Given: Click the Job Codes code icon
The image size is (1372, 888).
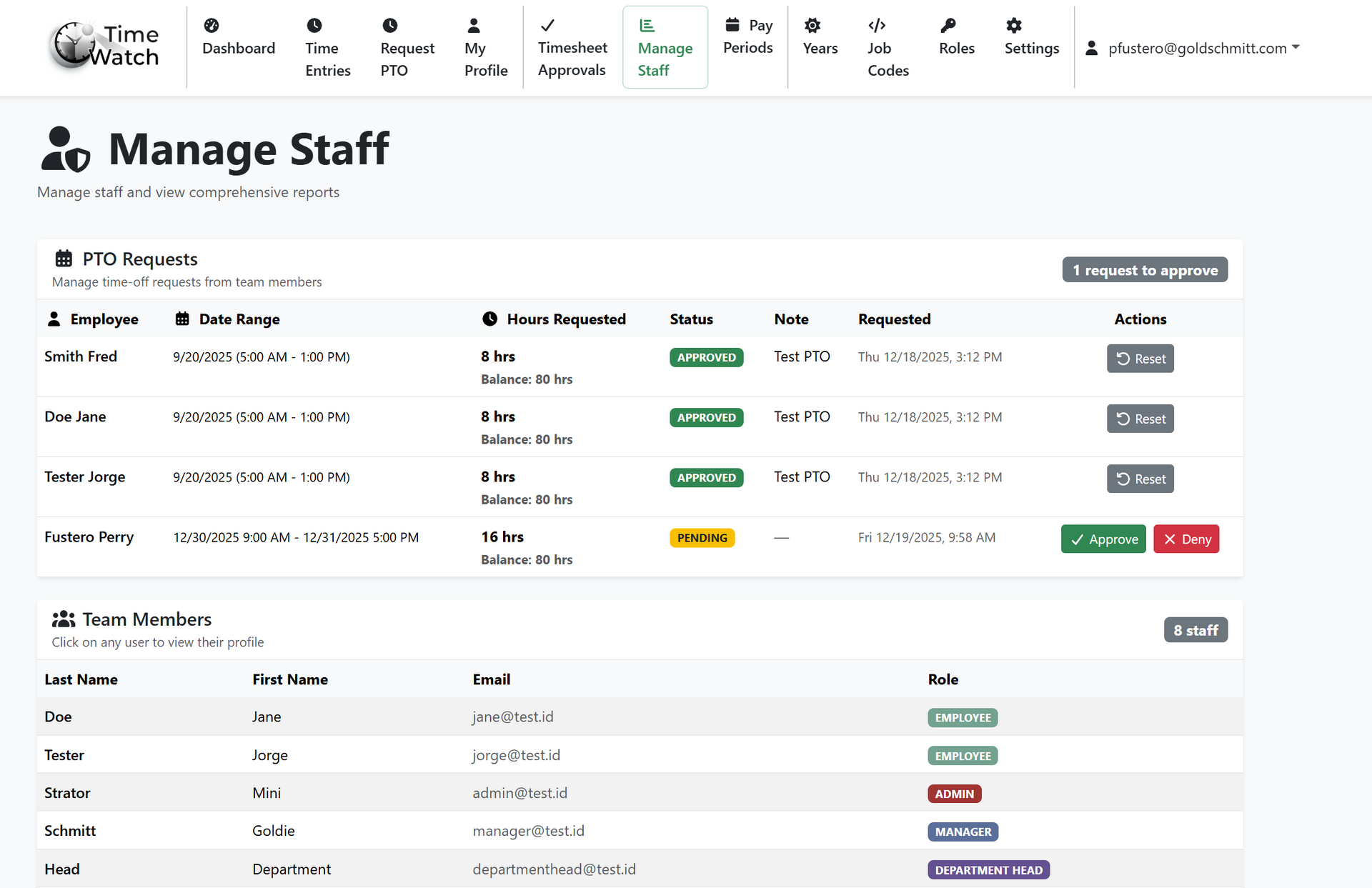Looking at the screenshot, I should [x=877, y=26].
